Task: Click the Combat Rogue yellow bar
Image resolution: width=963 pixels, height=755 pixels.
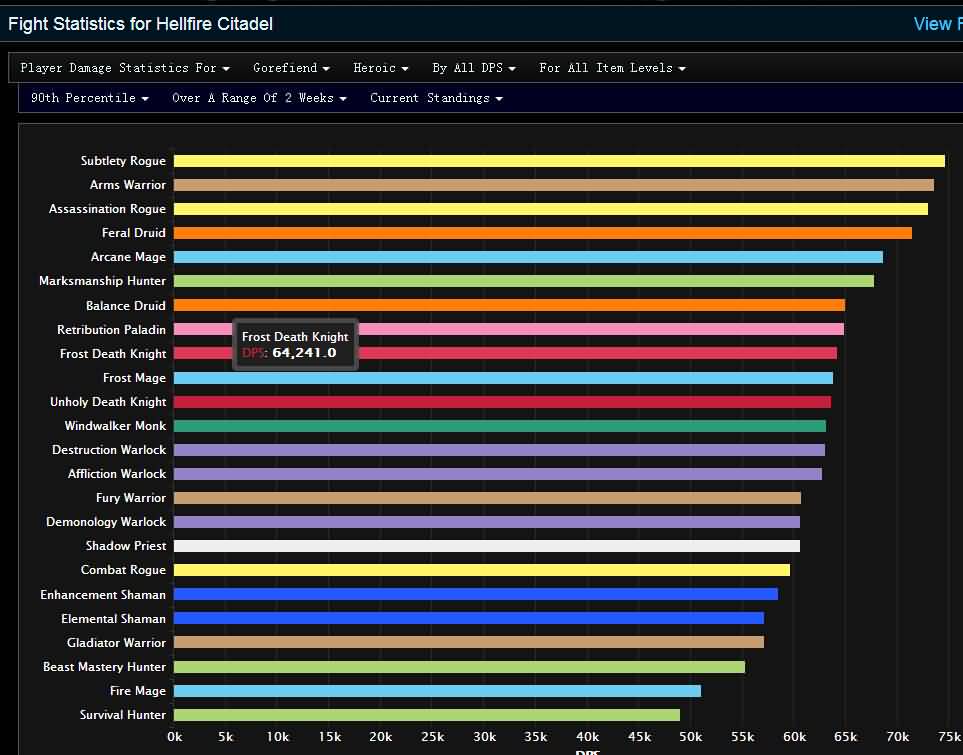Action: [x=482, y=570]
